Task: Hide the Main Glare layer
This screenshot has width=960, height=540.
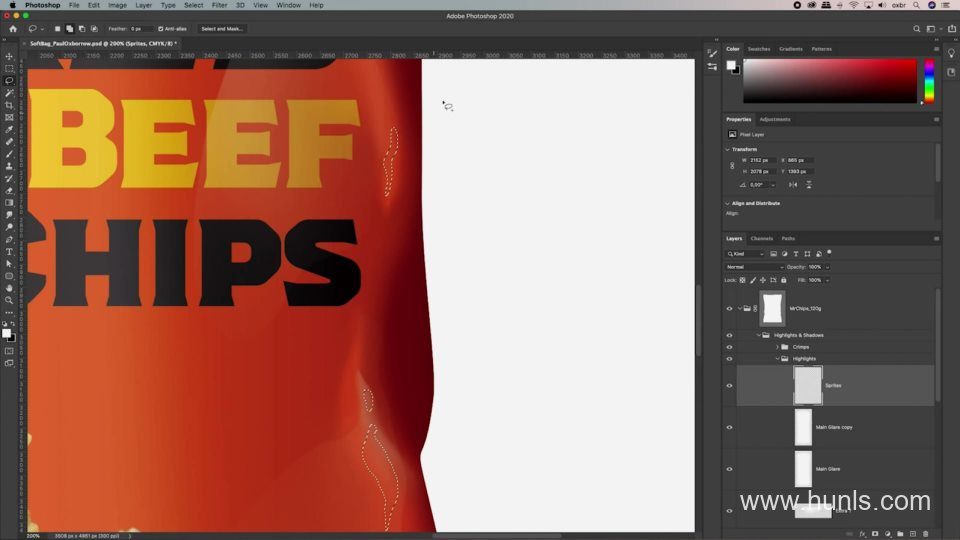Action: pyautogui.click(x=729, y=469)
